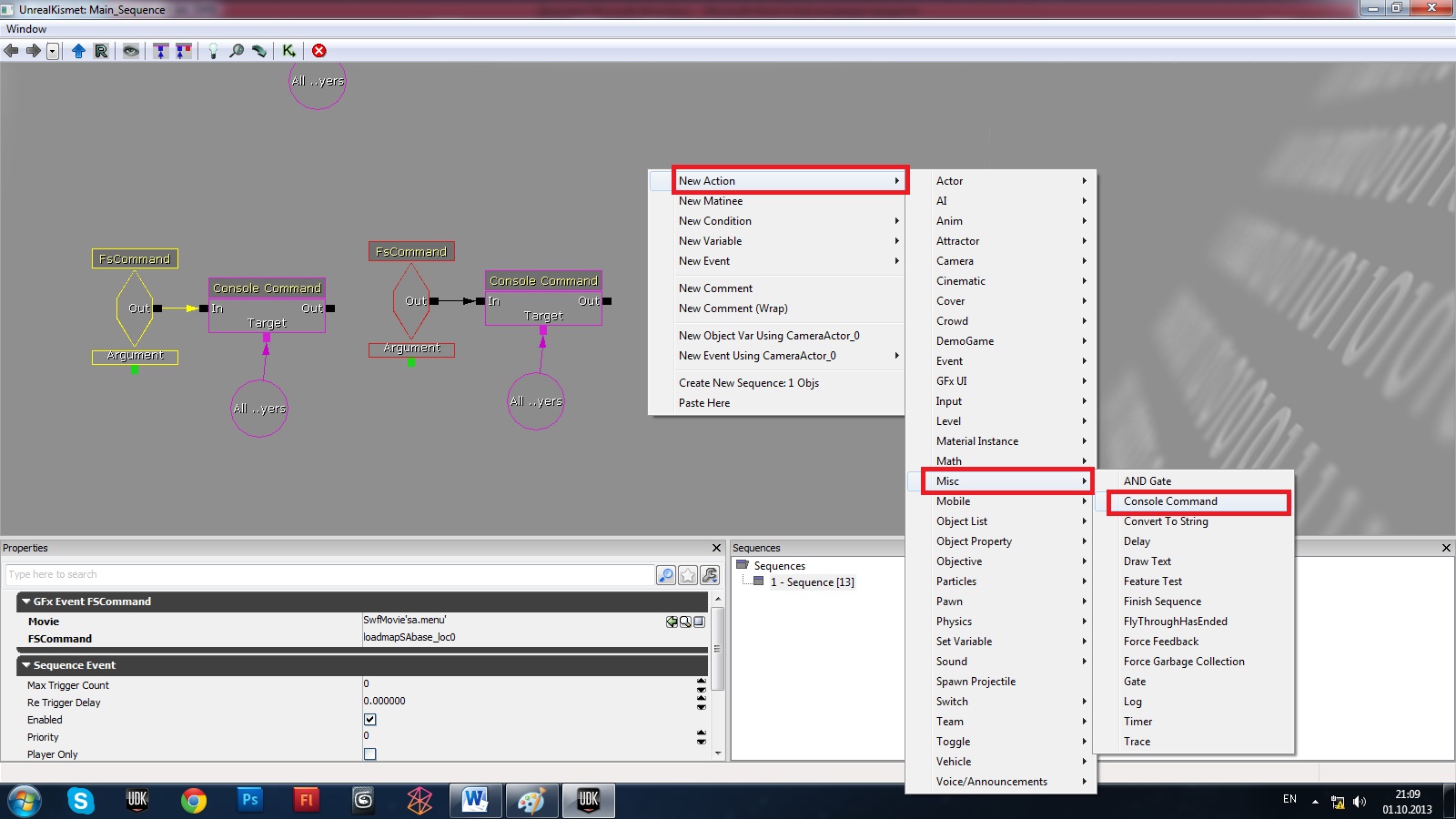This screenshot has width=1456, height=819.
Task: Expand the Camera action category
Action: coord(1001,261)
